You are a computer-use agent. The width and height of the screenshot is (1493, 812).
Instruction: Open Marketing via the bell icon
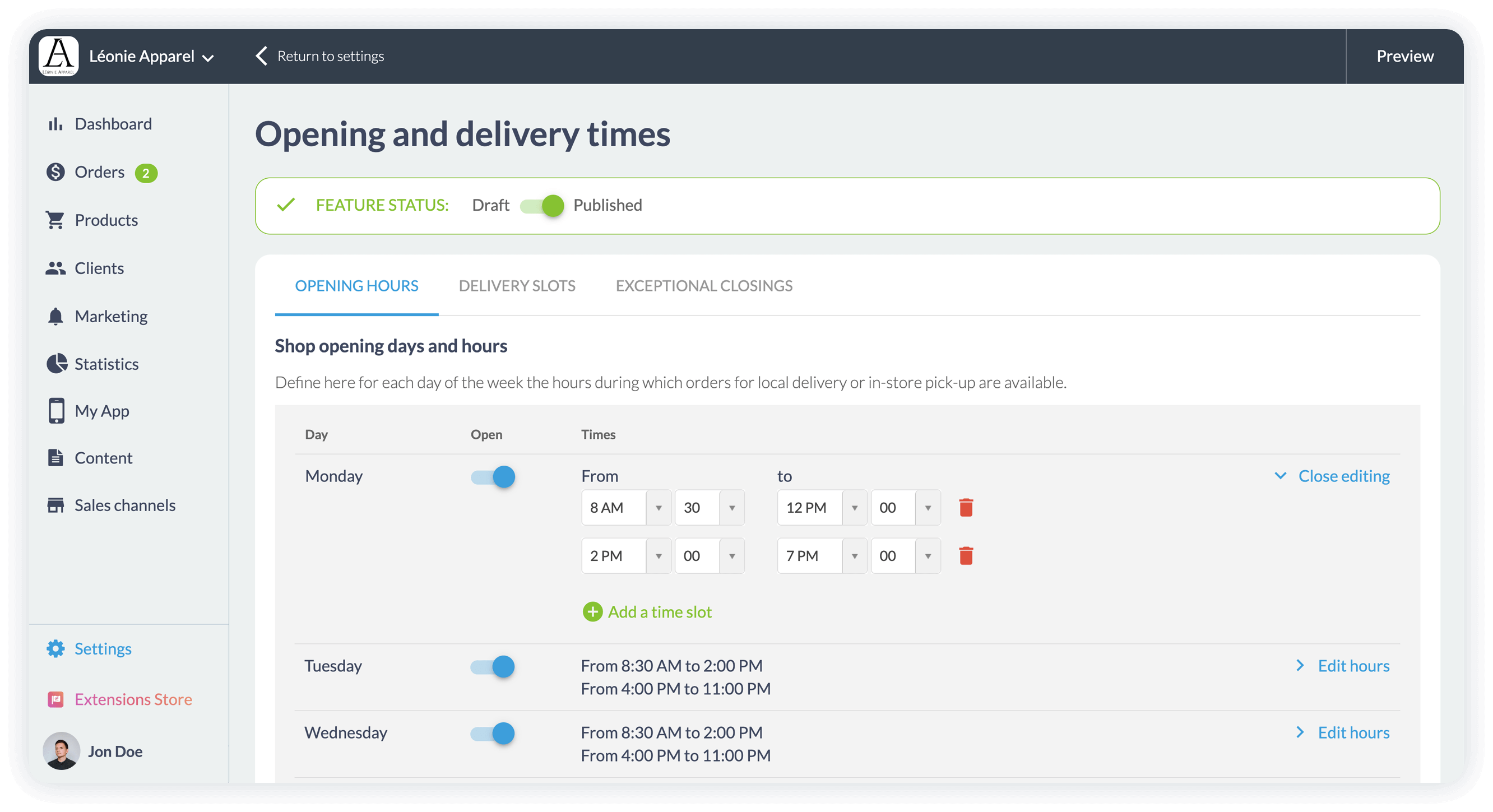(x=56, y=316)
